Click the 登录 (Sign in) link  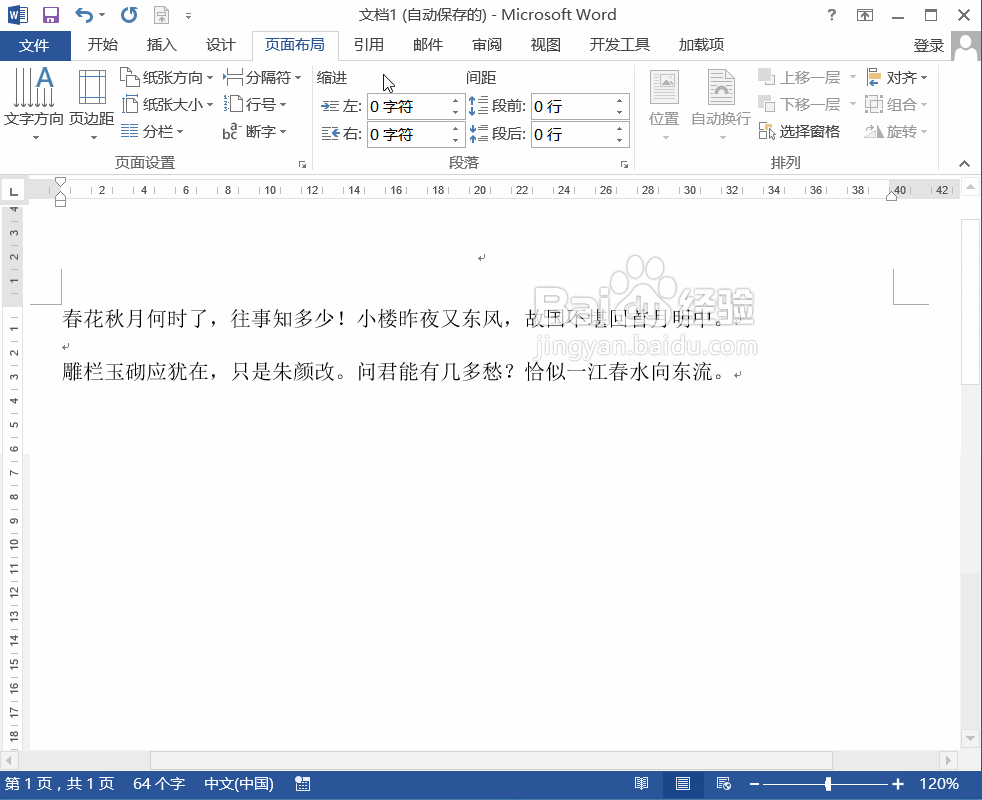pyautogui.click(x=929, y=45)
